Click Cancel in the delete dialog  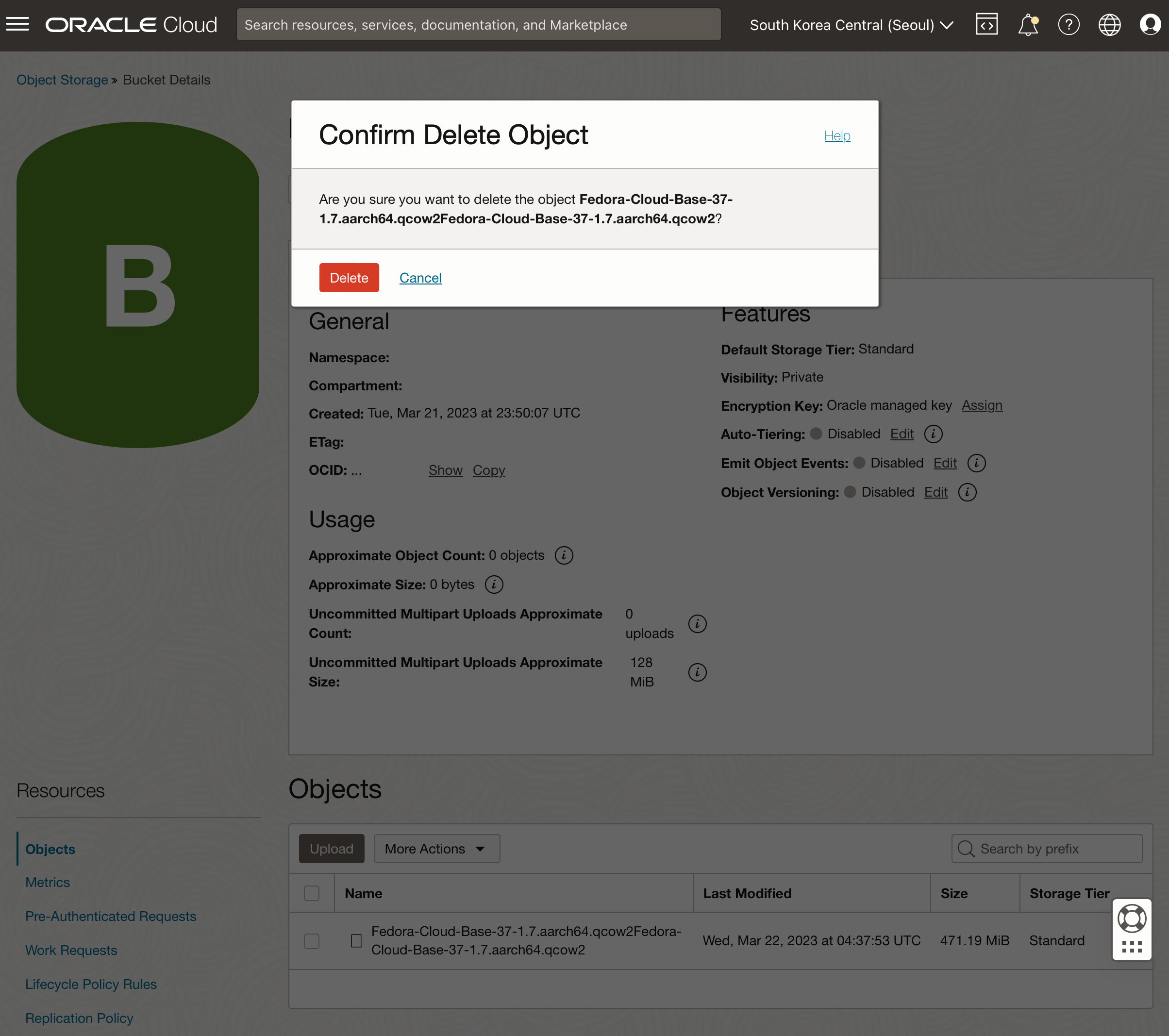420,278
